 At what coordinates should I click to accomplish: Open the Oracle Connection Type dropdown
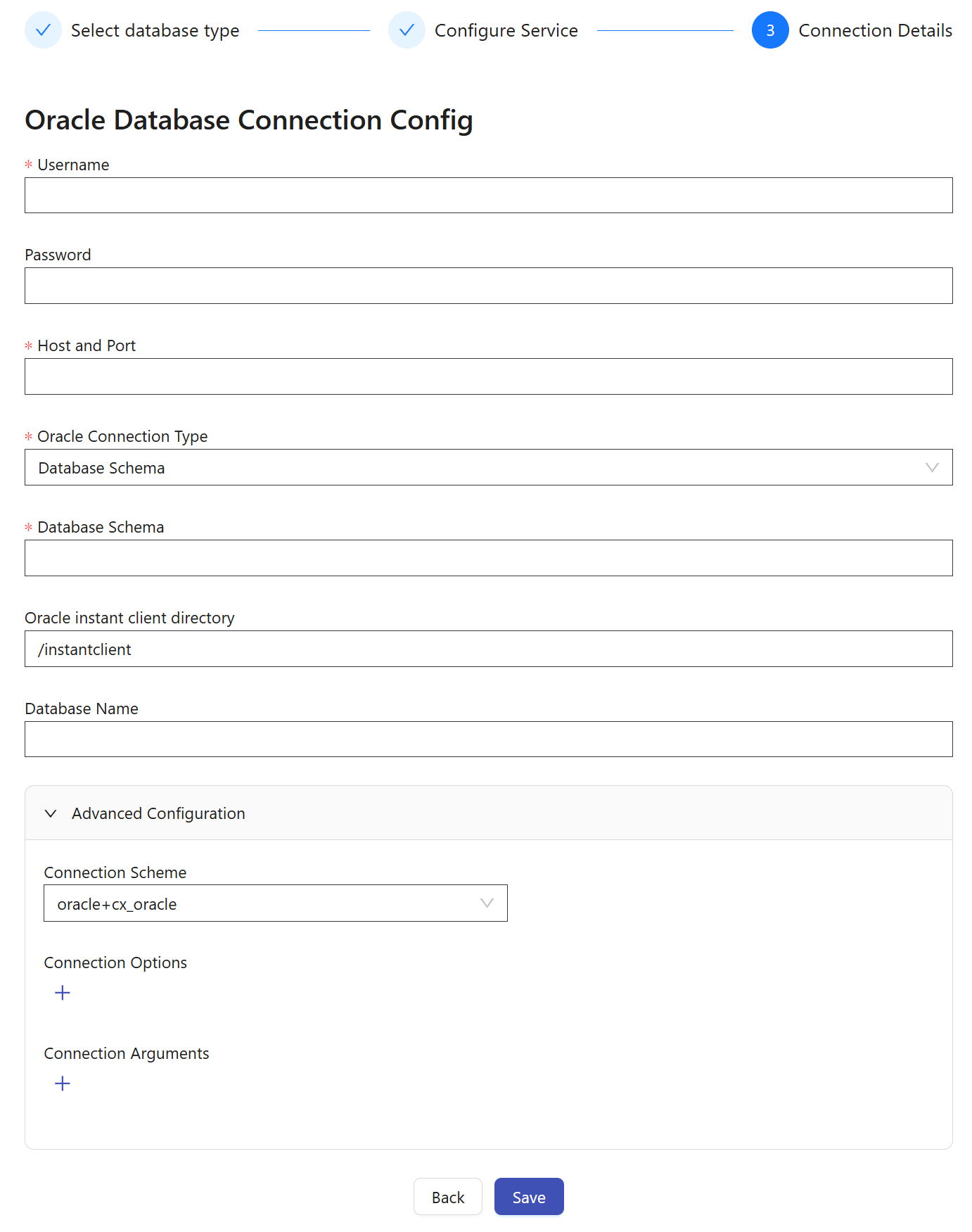tap(488, 468)
